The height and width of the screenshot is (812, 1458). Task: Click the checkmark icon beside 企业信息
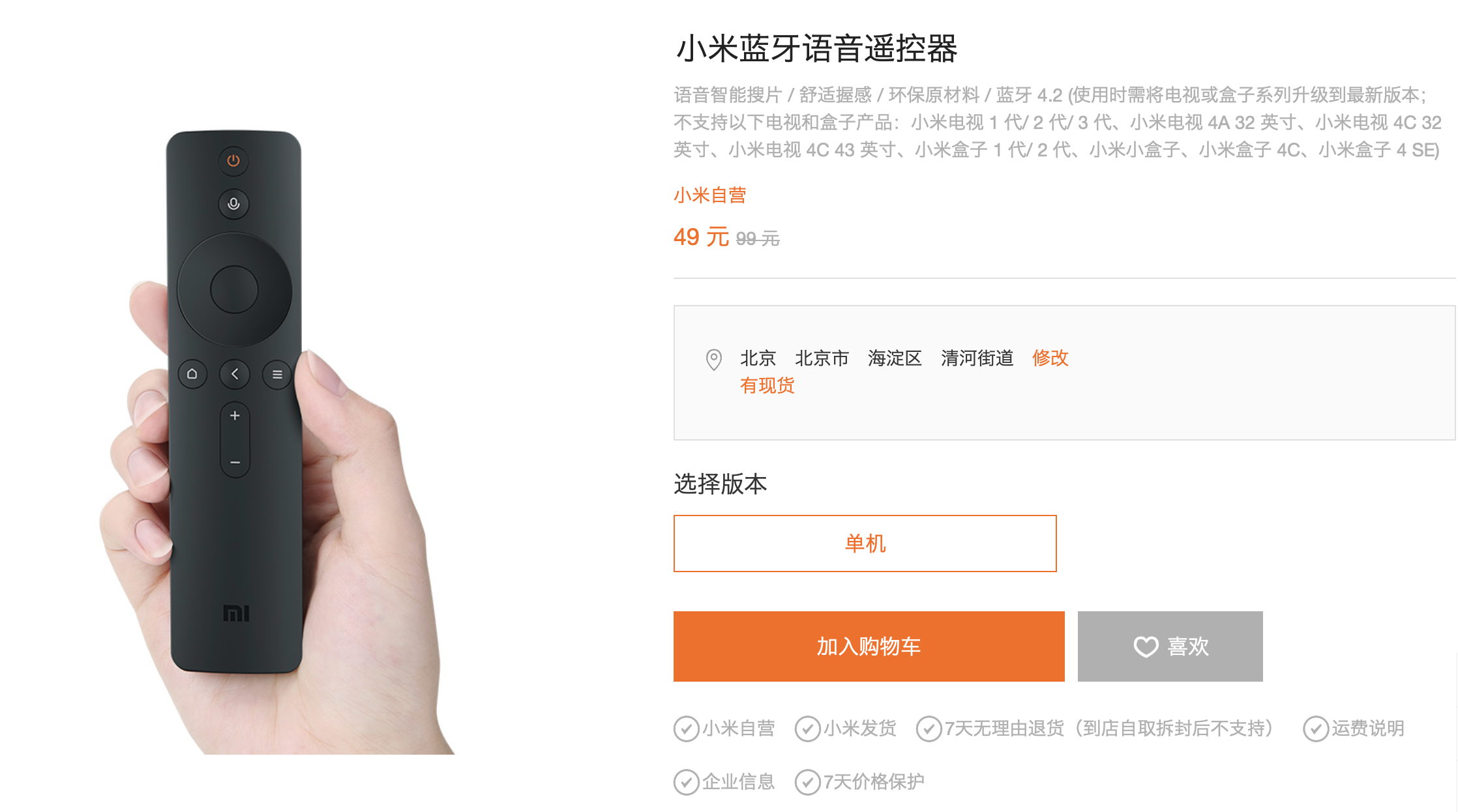[686, 782]
